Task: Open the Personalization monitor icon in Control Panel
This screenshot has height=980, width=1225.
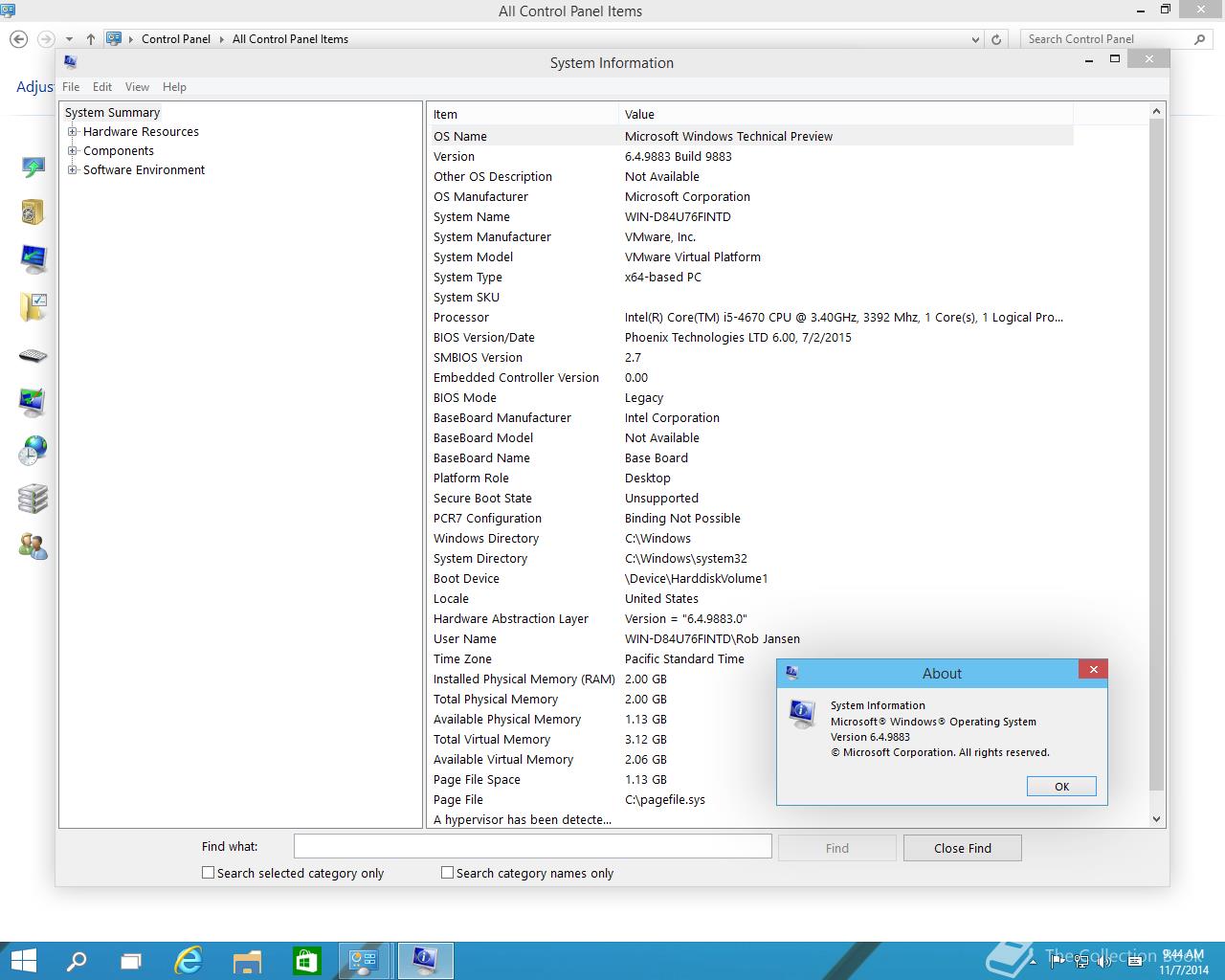Action: point(33,402)
